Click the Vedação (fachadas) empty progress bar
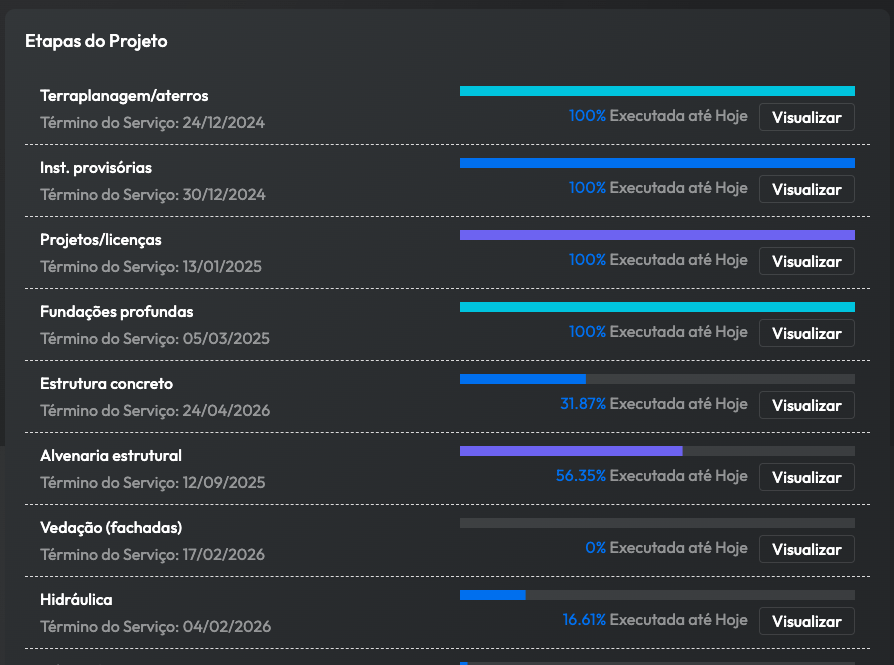The image size is (894, 665). pos(657,523)
